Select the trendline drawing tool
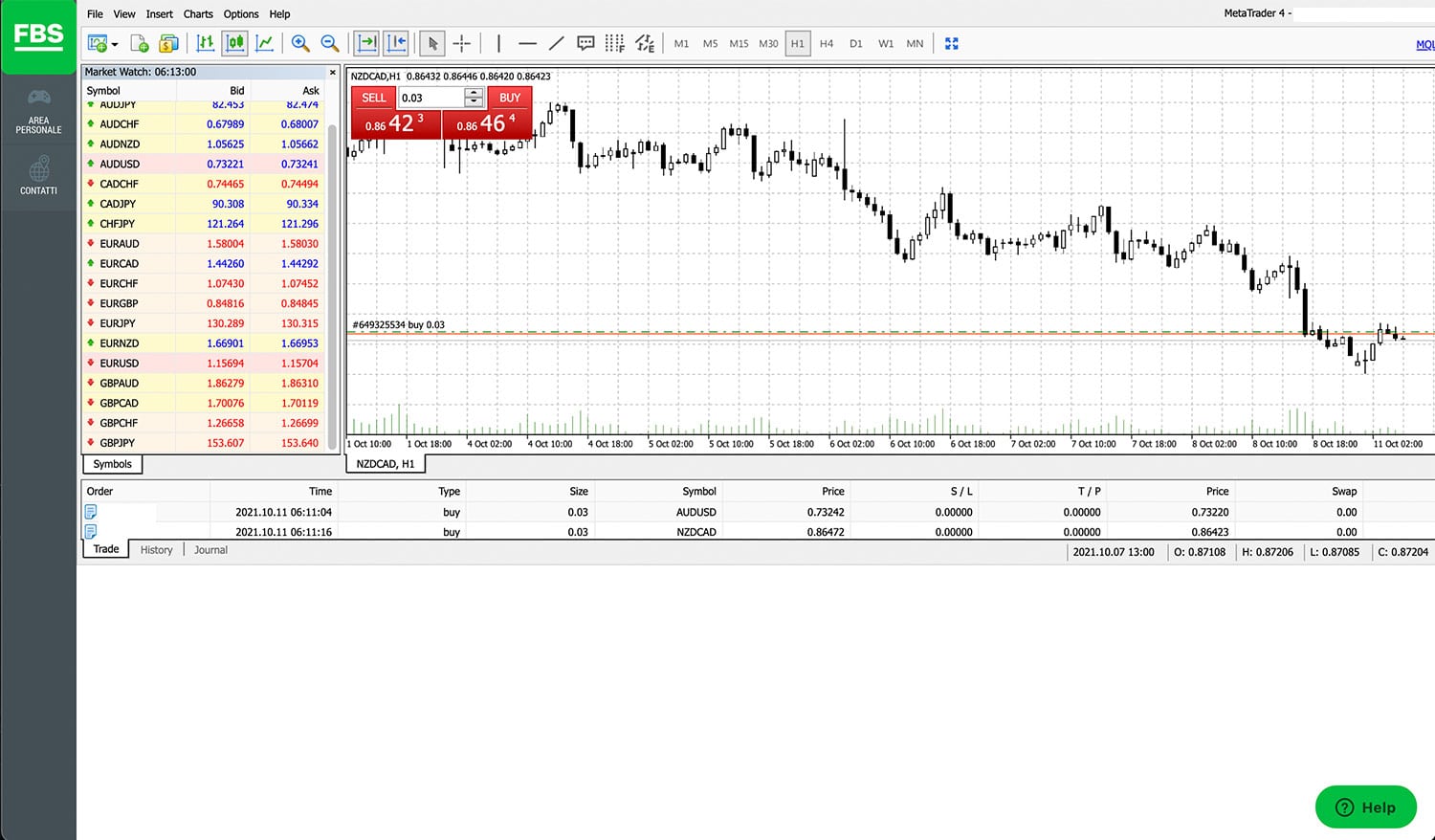This screenshot has height=840, width=1435. (557, 43)
